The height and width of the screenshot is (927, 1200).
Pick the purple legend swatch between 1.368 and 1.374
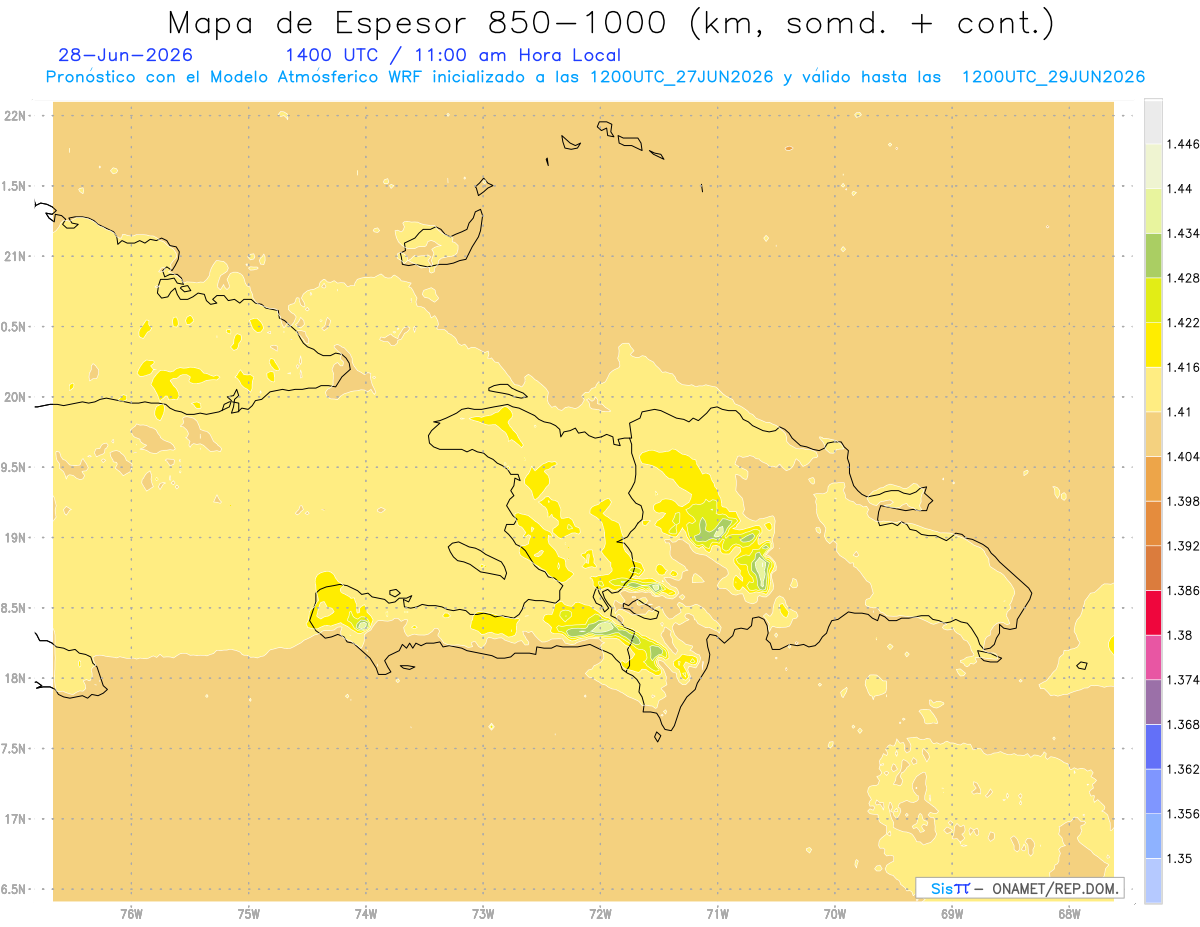point(1153,702)
